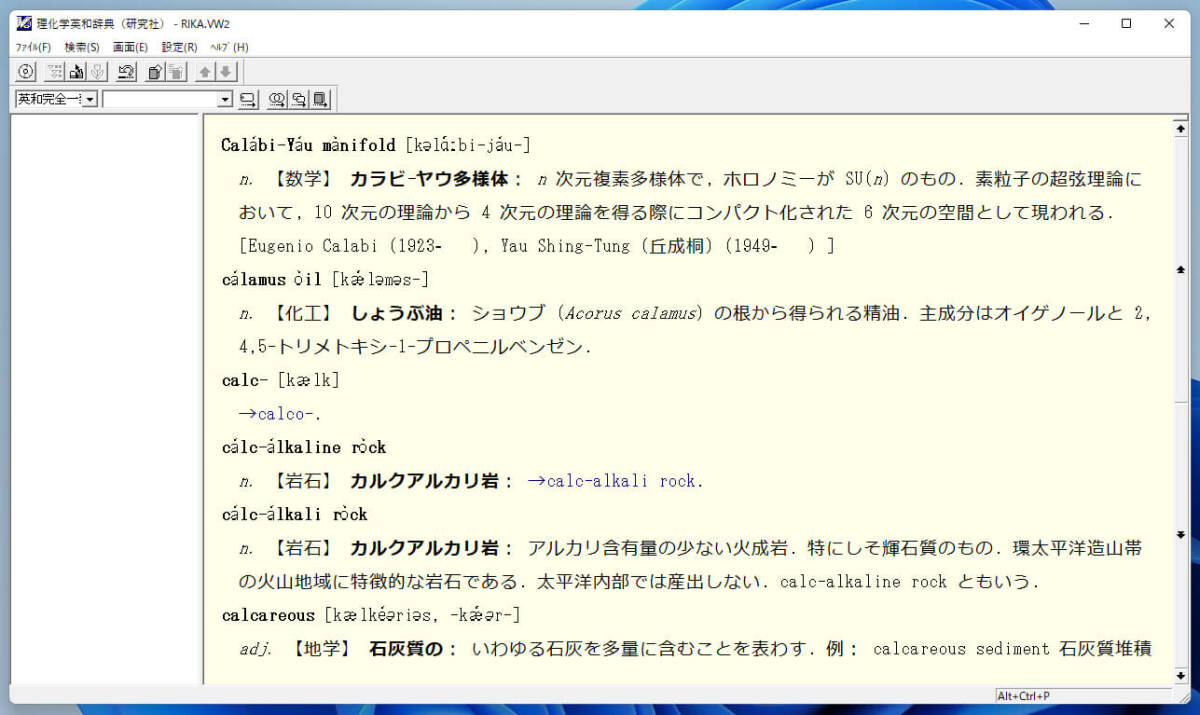Click the calcareous headword
1200x715 pixels.
pyautogui.click(x=268, y=615)
